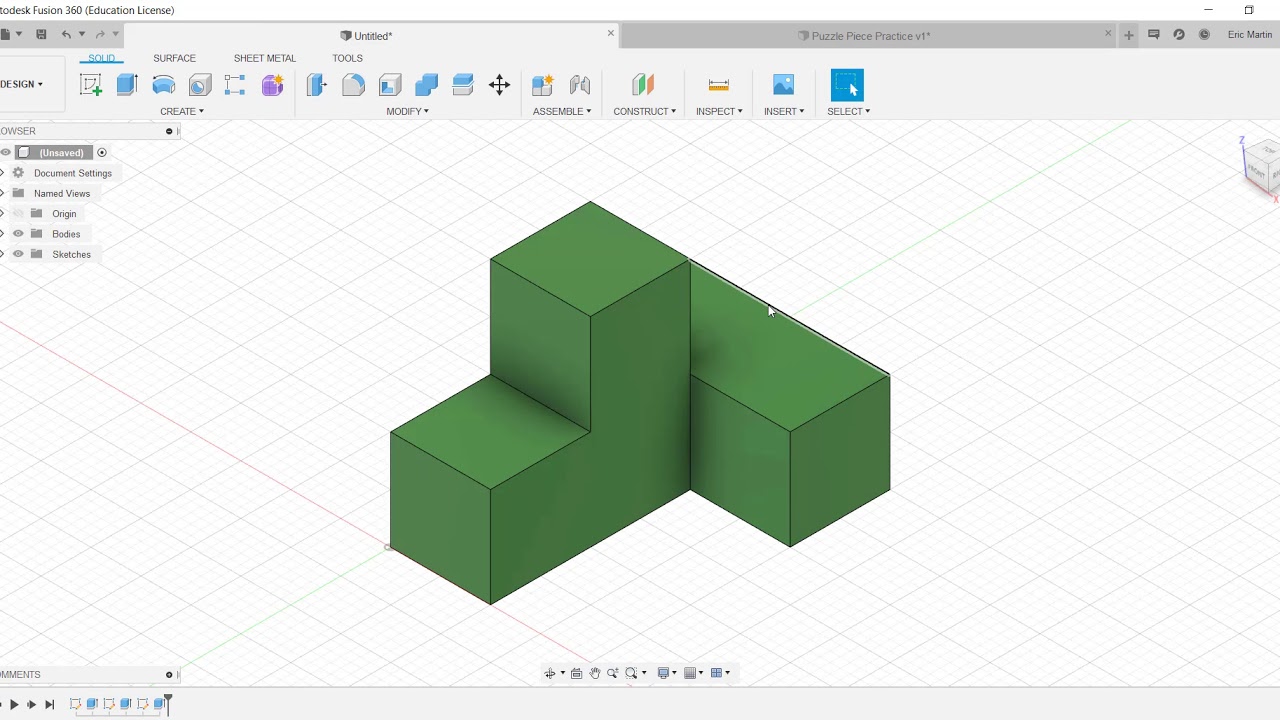
Task: Select the Extrude tool
Action: pos(127,85)
